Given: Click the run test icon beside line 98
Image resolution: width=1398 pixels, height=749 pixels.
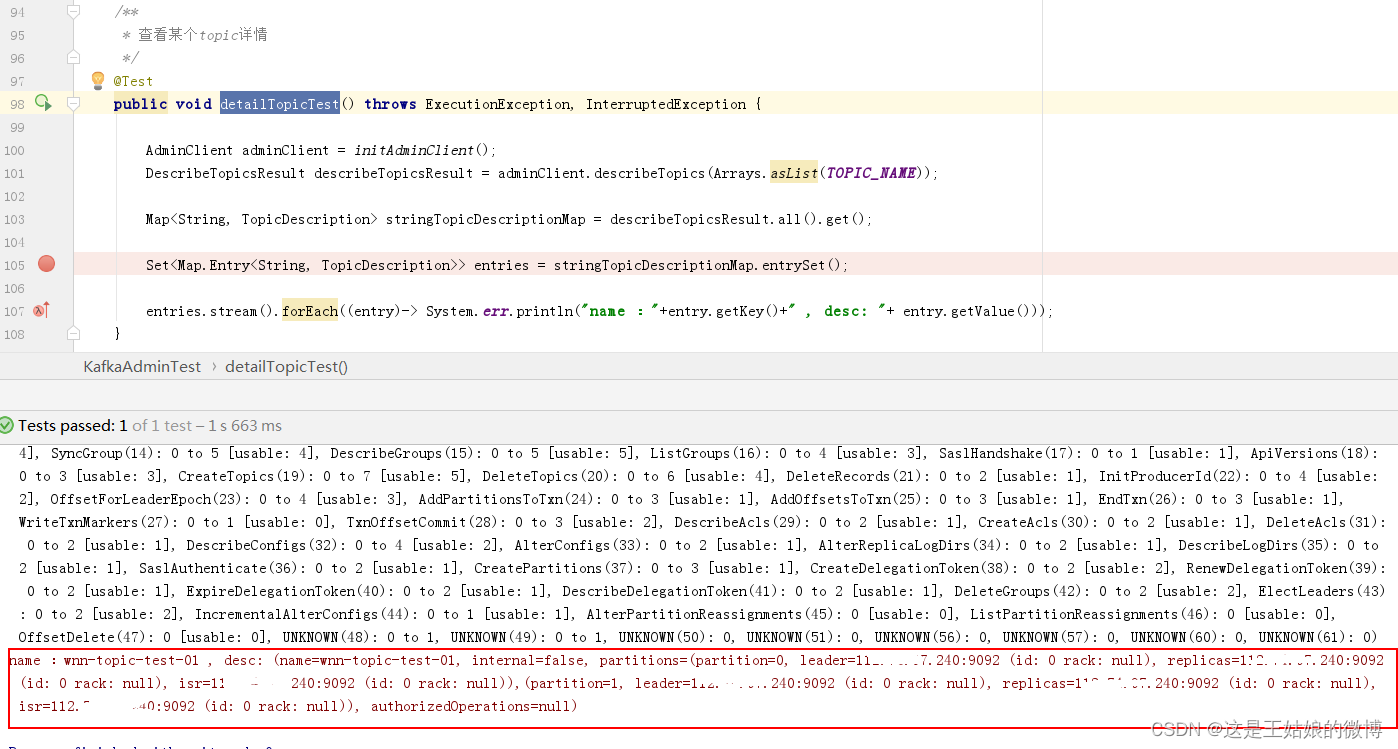Looking at the screenshot, I should point(42,103).
